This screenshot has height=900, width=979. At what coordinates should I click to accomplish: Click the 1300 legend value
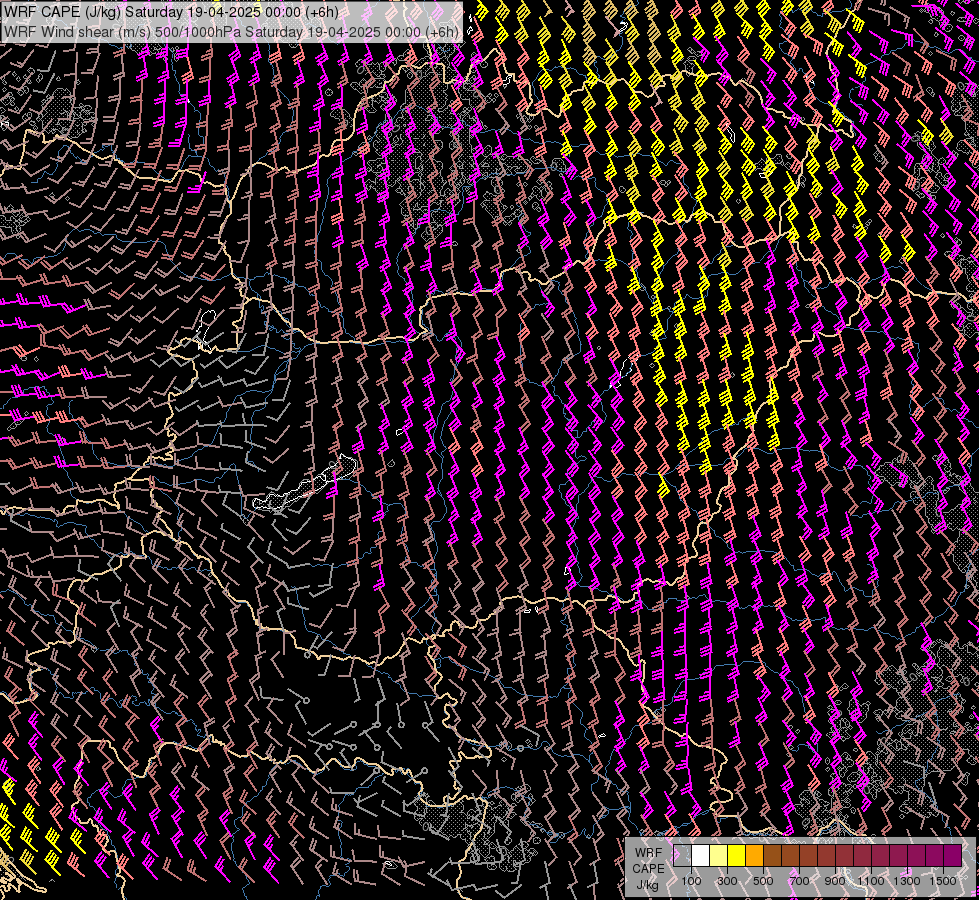click(907, 881)
